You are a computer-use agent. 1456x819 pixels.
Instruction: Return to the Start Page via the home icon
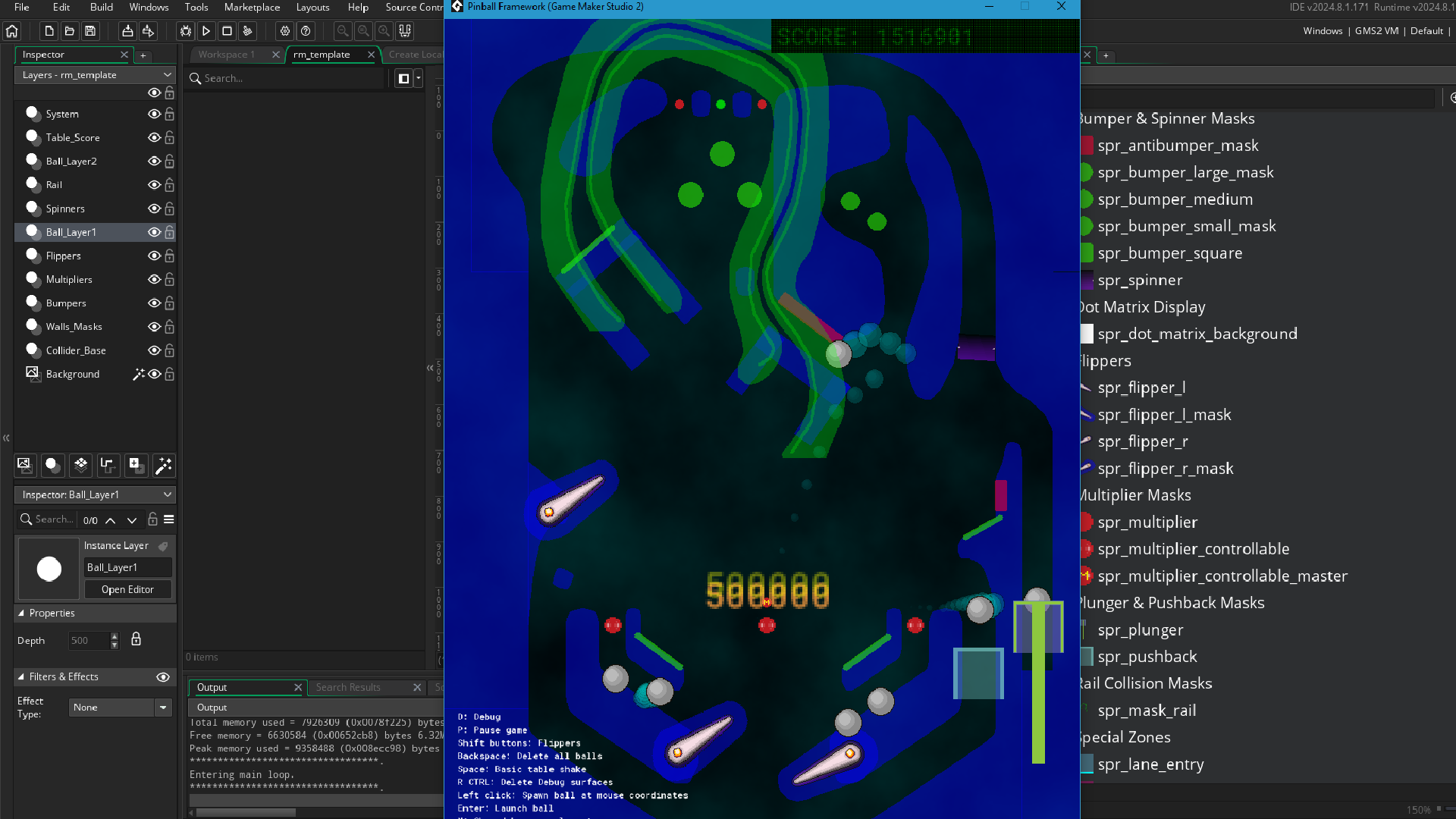12,31
